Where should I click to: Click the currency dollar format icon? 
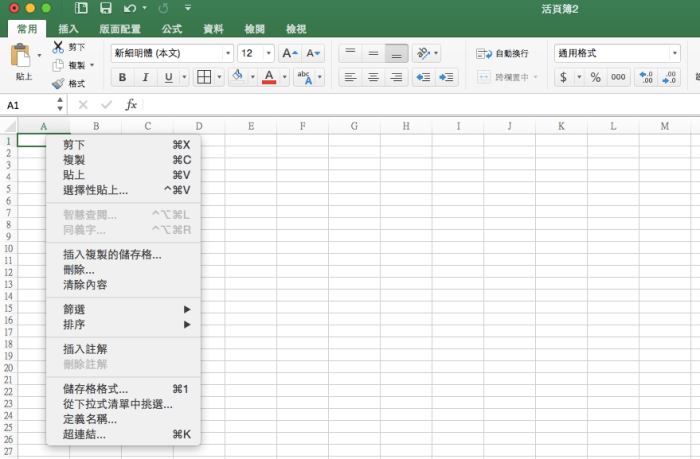(563, 77)
